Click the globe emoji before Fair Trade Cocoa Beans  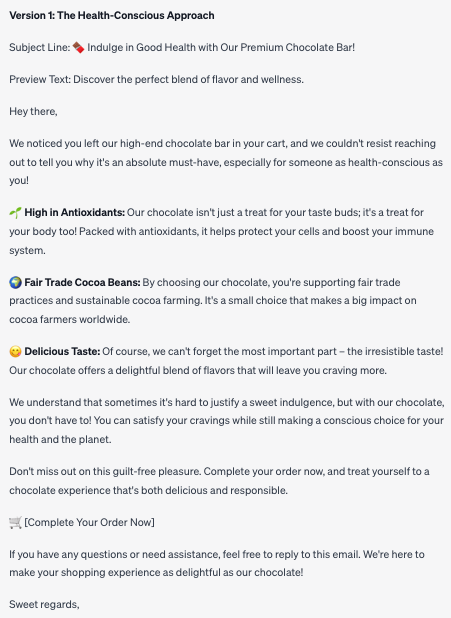click(x=15, y=283)
